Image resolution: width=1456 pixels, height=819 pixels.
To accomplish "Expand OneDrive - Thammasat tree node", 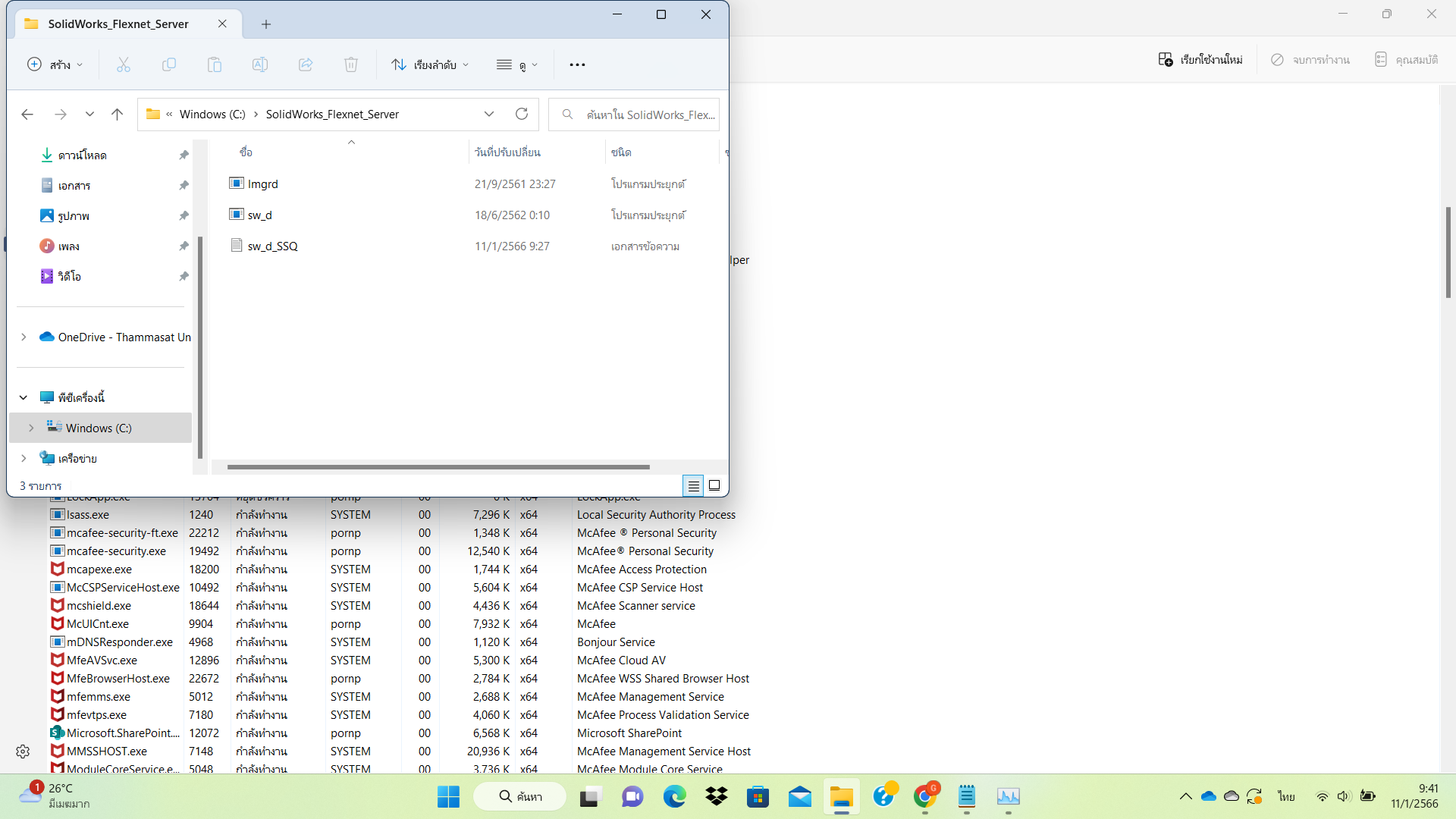I will coord(24,337).
